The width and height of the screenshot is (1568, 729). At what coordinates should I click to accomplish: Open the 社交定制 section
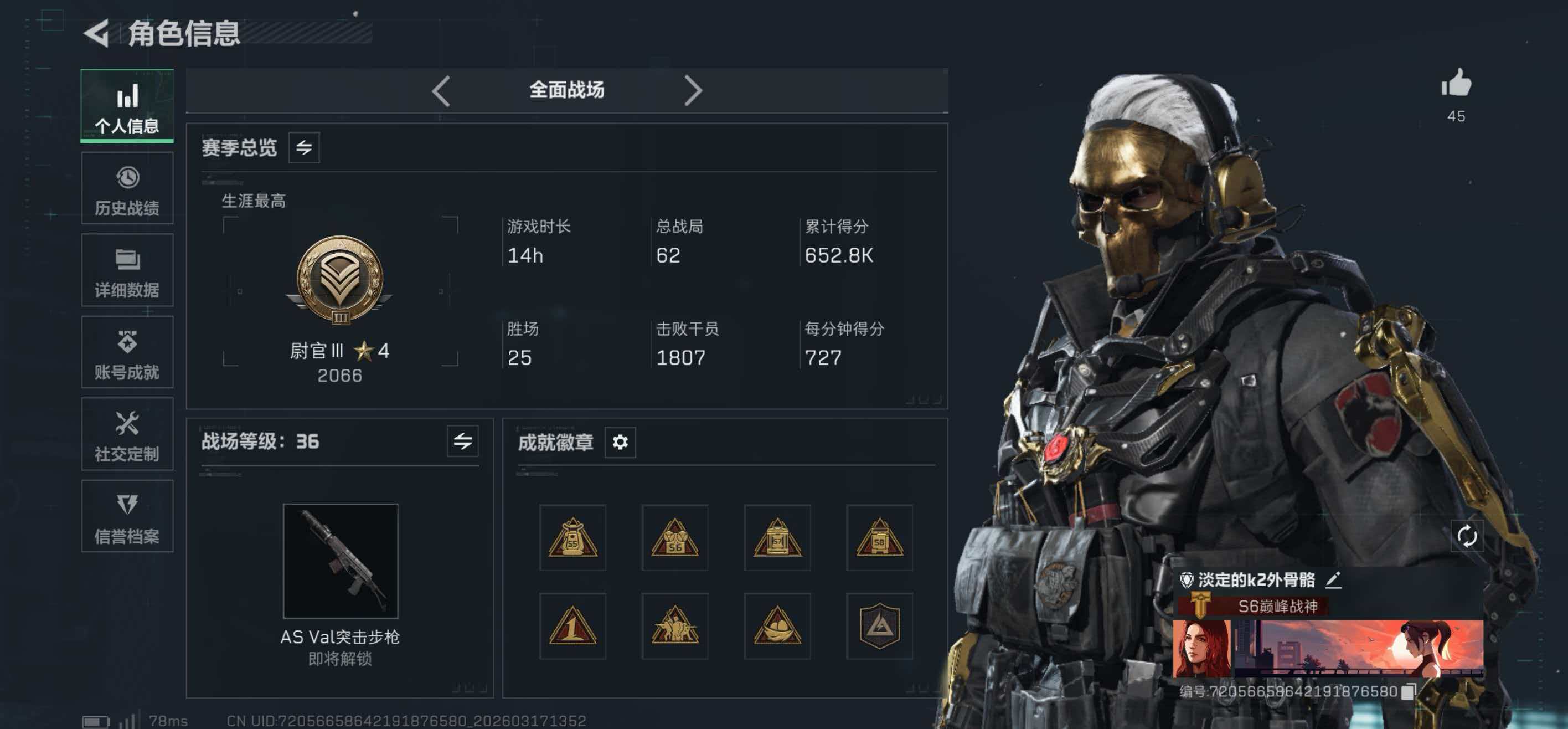(127, 434)
